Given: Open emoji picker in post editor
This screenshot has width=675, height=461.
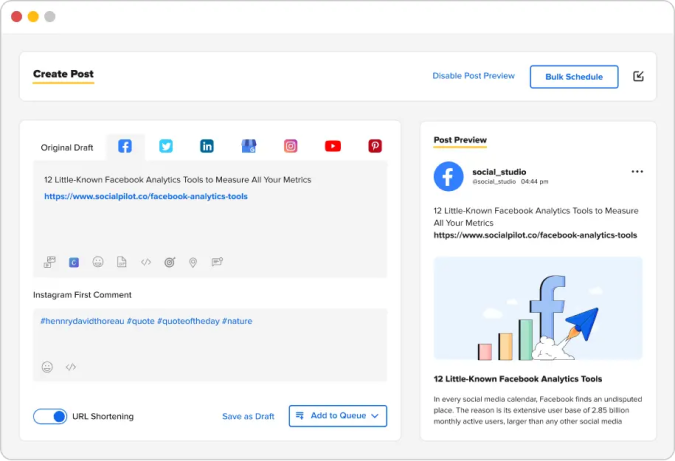Looking at the screenshot, I should (x=98, y=262).
